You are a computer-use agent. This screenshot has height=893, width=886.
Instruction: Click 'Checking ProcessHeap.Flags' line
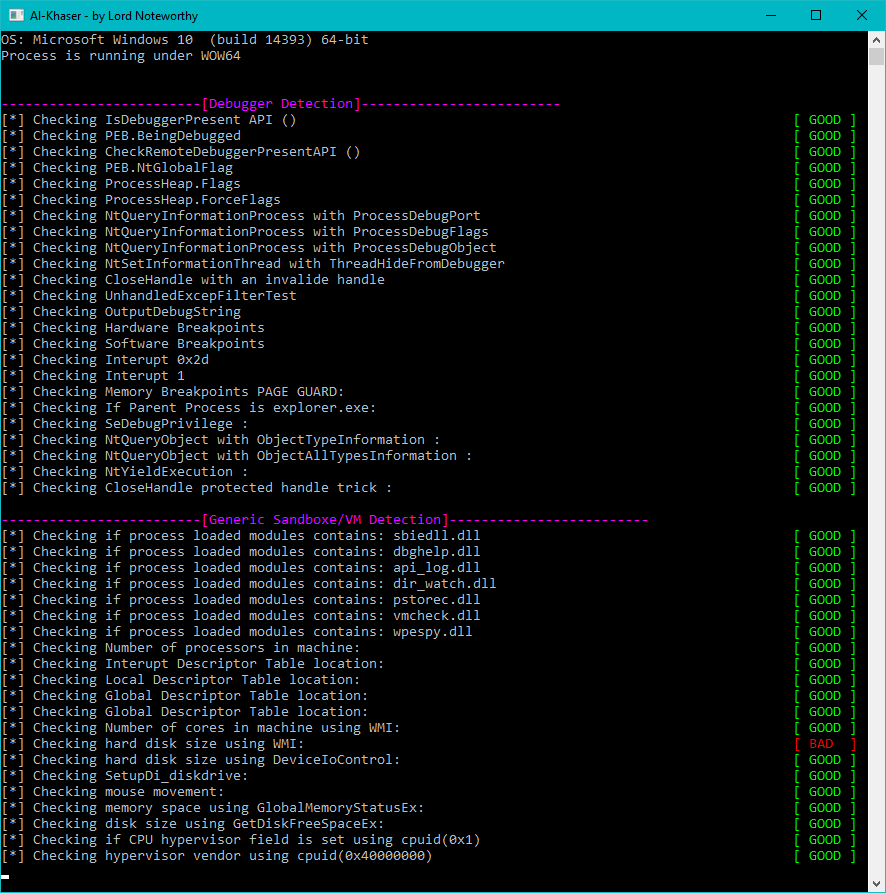point(121,183)
